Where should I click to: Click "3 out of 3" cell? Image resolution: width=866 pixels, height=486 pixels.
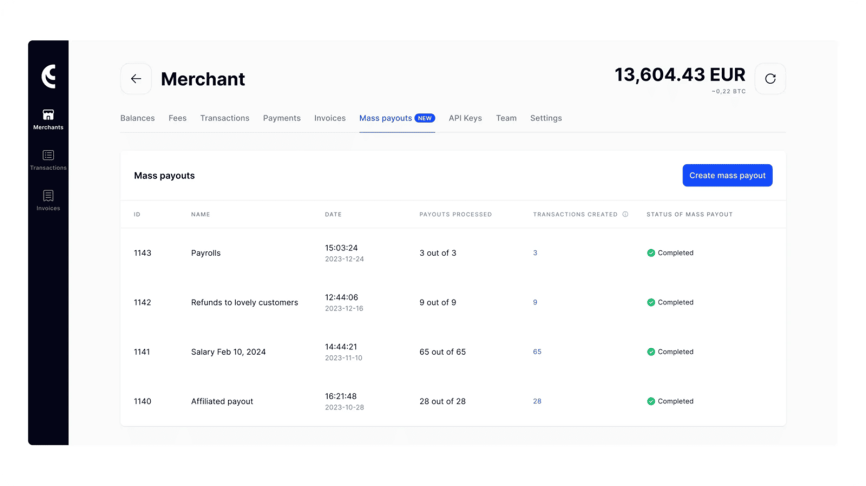coord(437,253)
